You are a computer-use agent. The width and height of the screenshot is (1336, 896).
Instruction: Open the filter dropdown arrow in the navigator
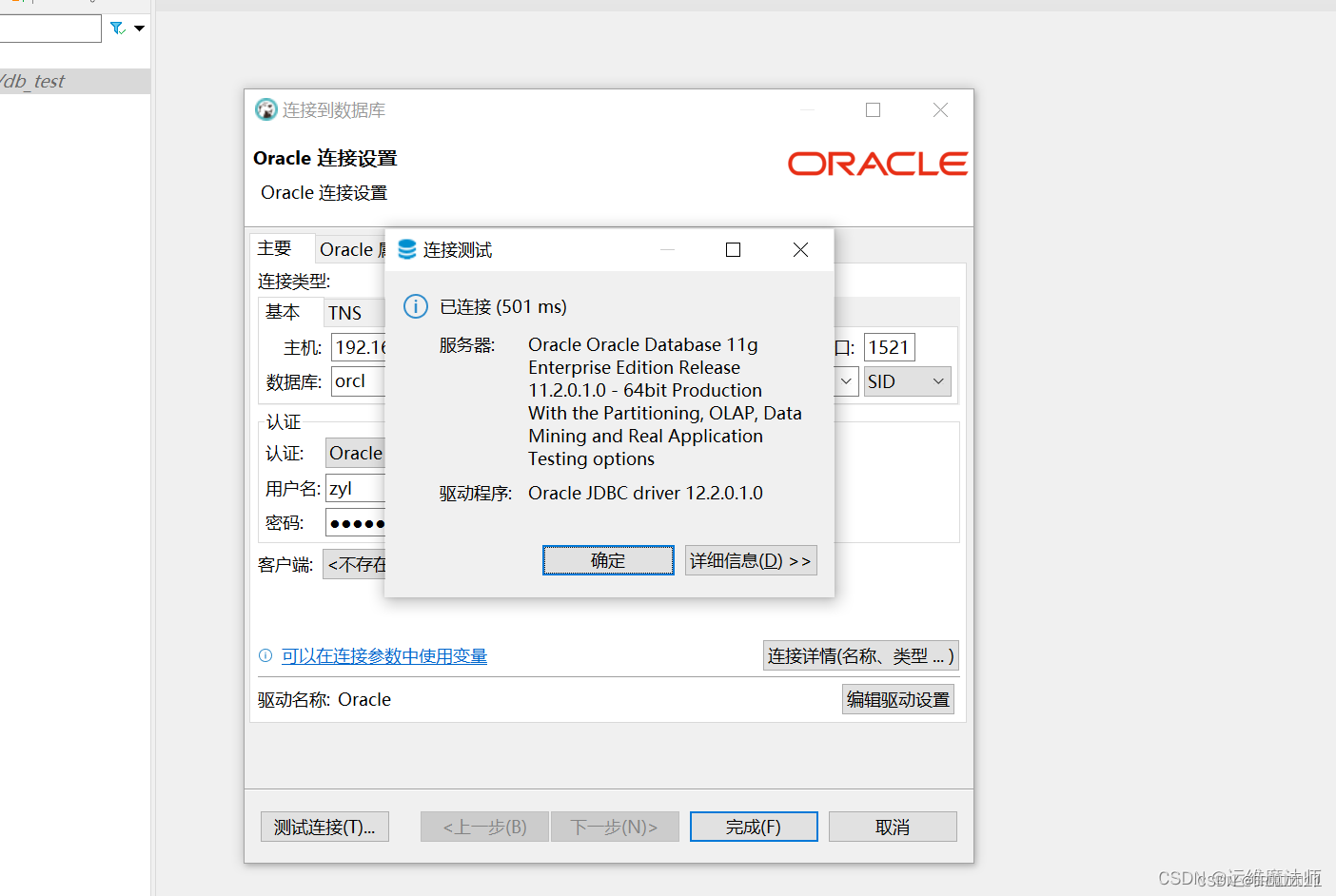click(x=140, y=29)
